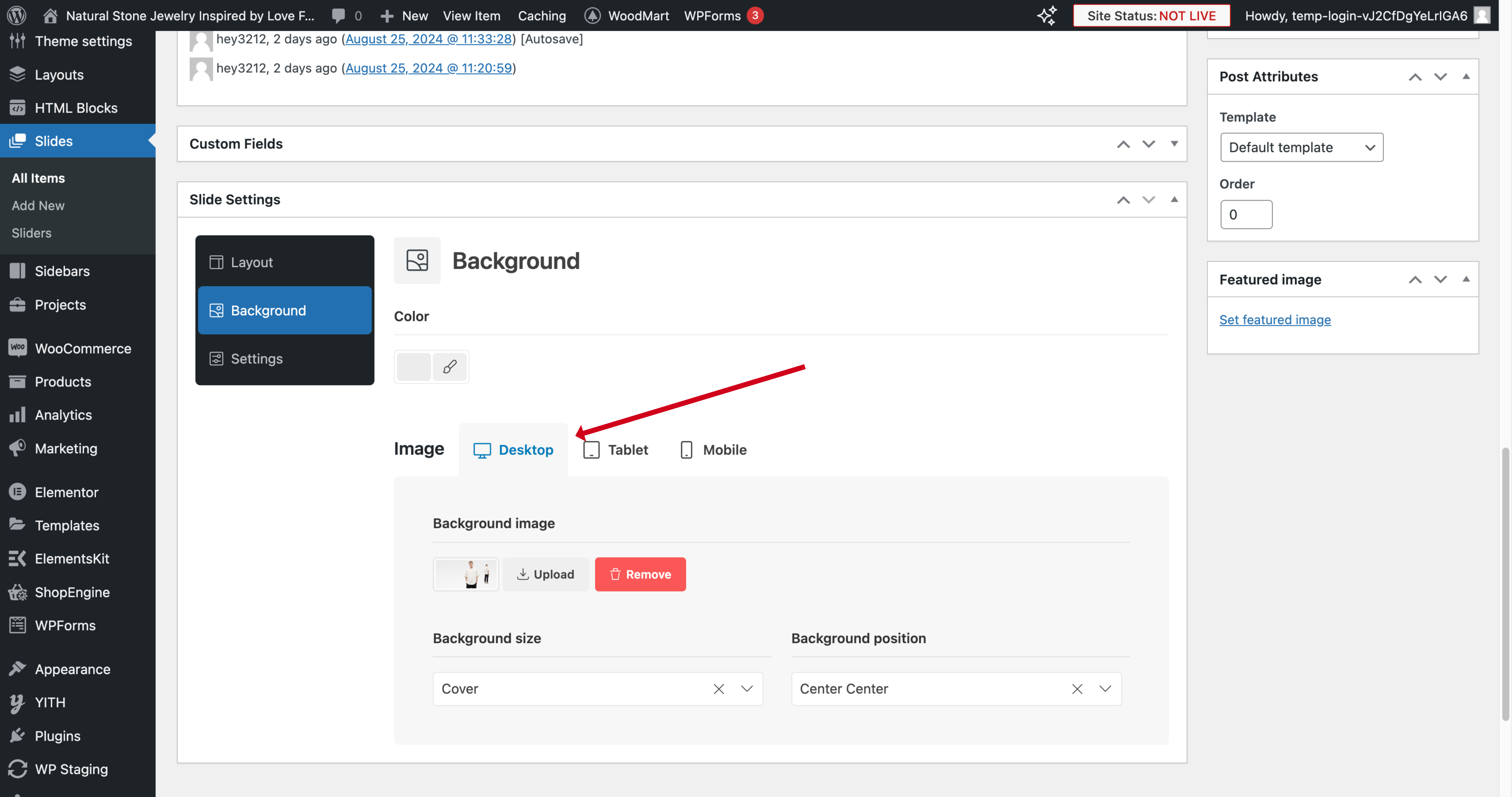Collapse the Featured image panel
1512x797 pixels.
click(1466, 279)
